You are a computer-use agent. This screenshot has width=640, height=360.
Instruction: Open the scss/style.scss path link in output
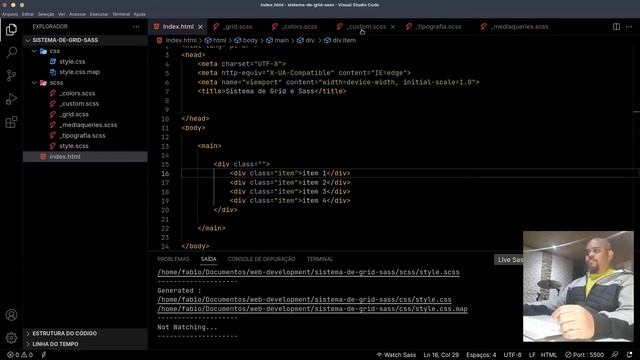coord(308,272)
